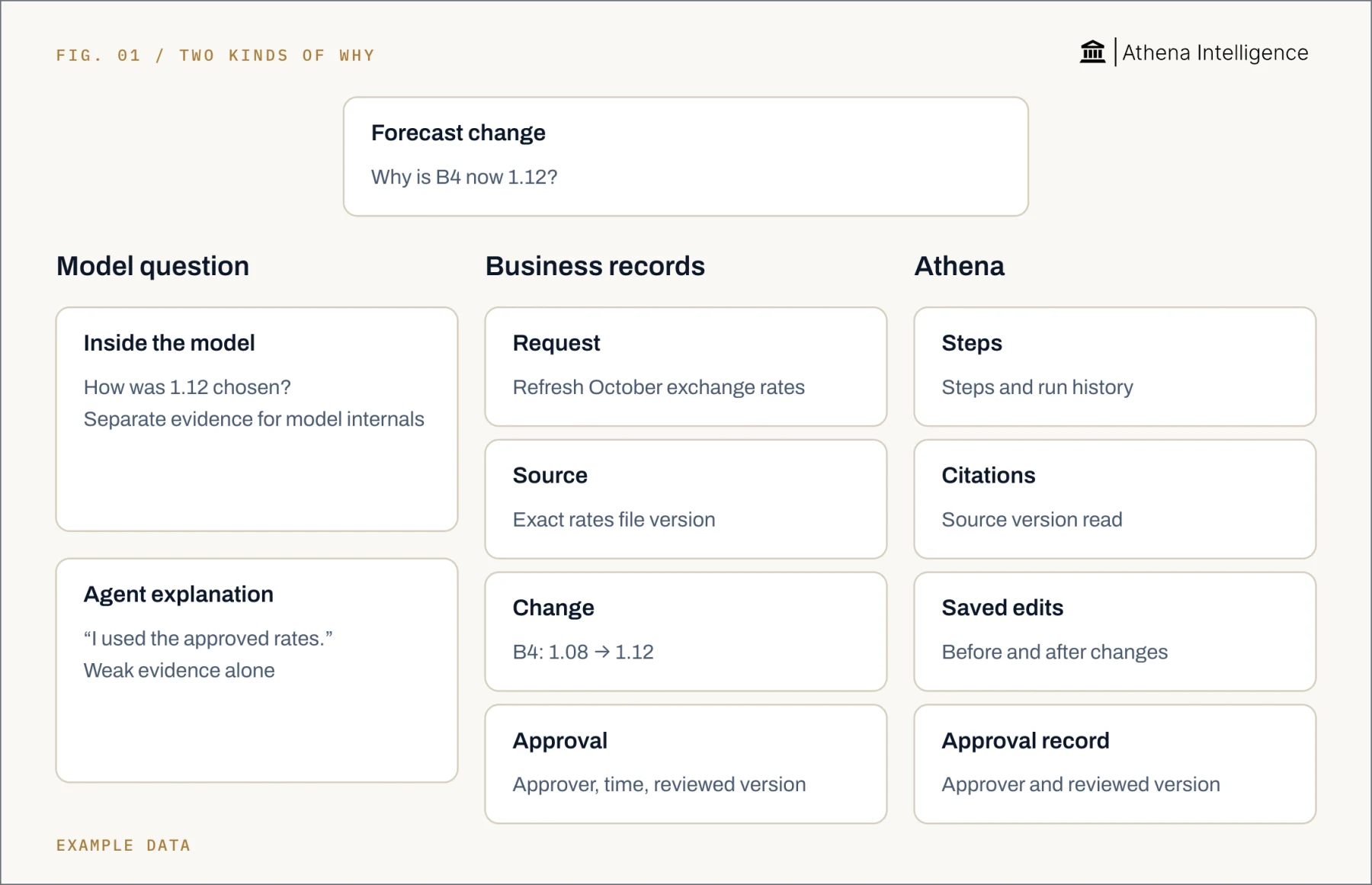Select the 'Citations' card title
1372x885 pixels.
coord(989,476)
